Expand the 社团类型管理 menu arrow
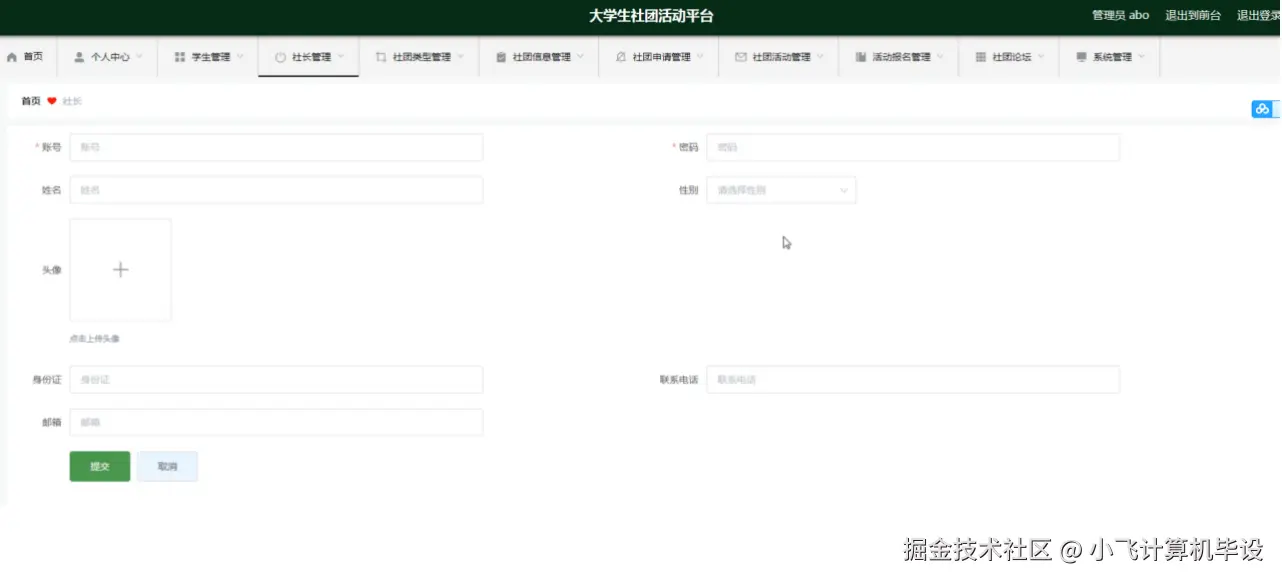Viewport: 1282px width, 582px height. pos(461,57)
